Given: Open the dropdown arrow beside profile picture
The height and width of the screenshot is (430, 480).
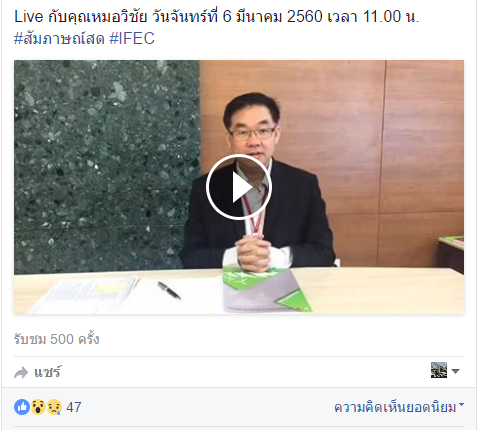Looking at the screenshot, I should pos(455,371).
